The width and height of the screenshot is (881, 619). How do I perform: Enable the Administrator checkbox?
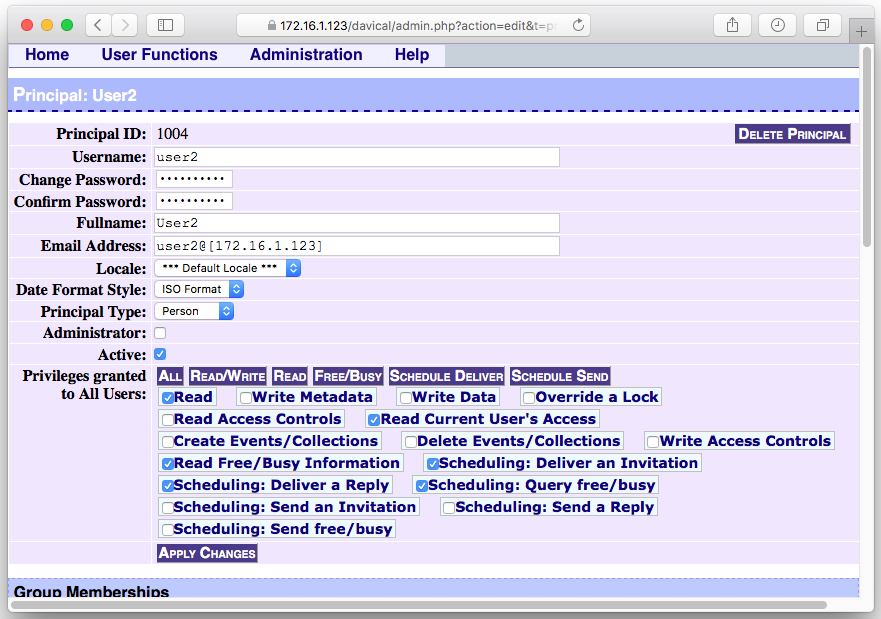click(160, 333)
